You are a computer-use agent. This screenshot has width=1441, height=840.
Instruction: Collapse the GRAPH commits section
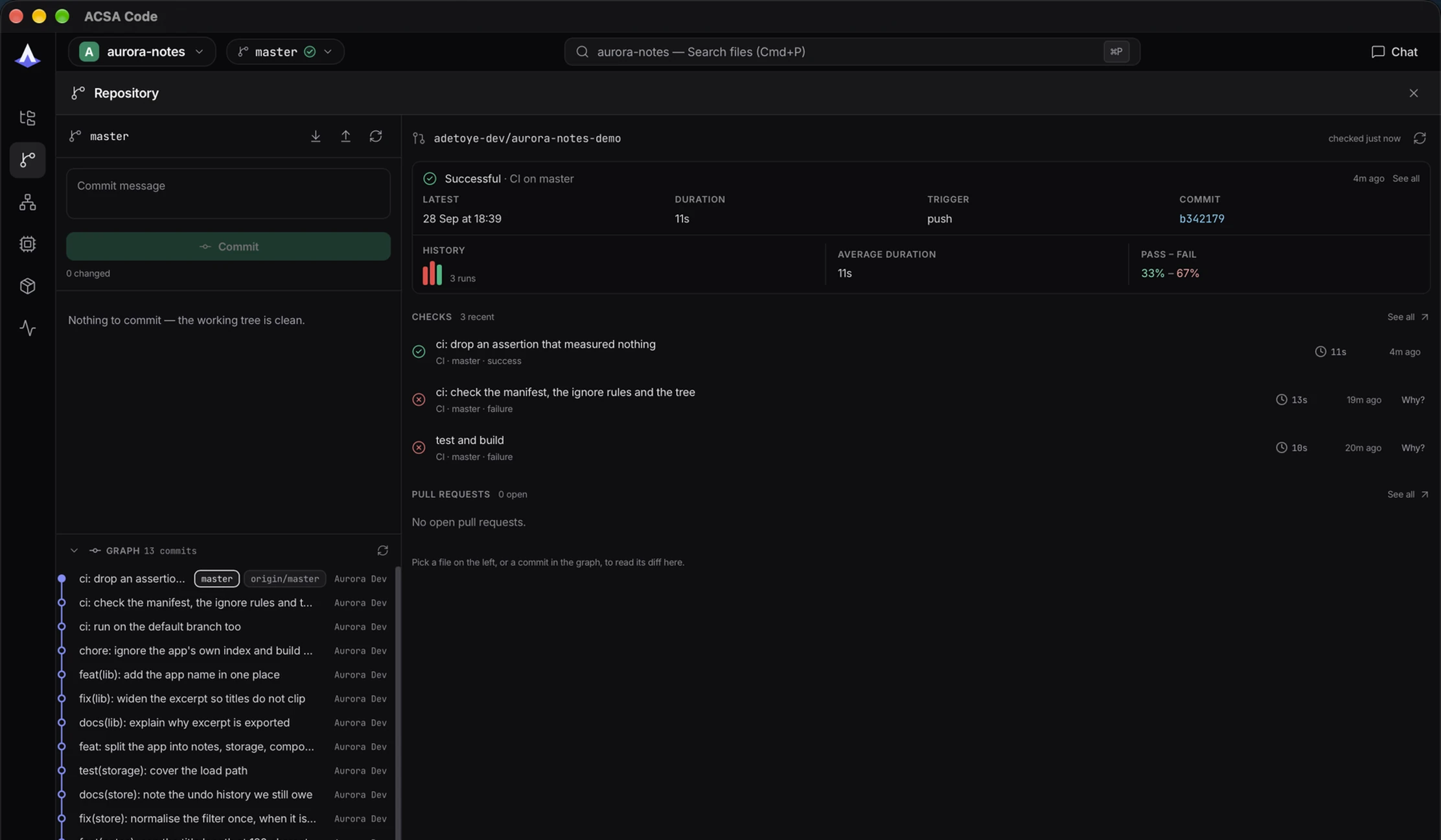74,551
